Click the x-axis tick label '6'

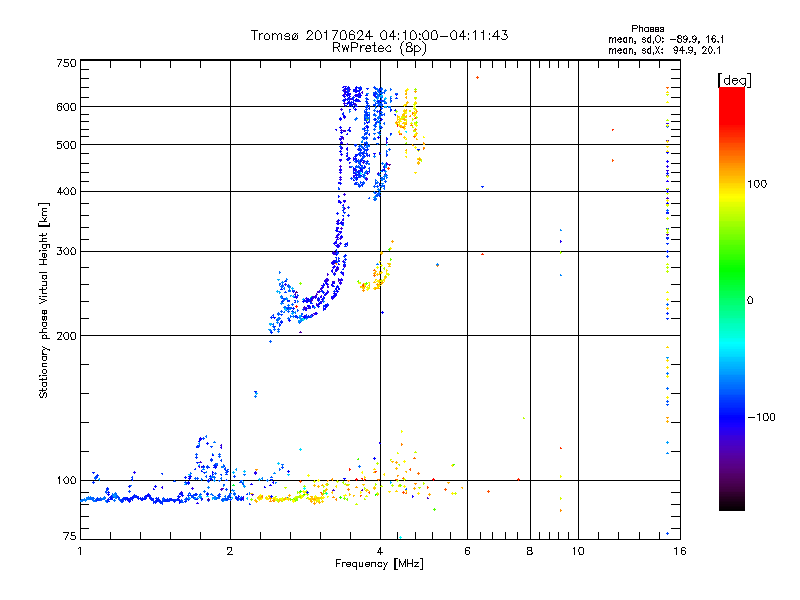[x=467, y=551]
